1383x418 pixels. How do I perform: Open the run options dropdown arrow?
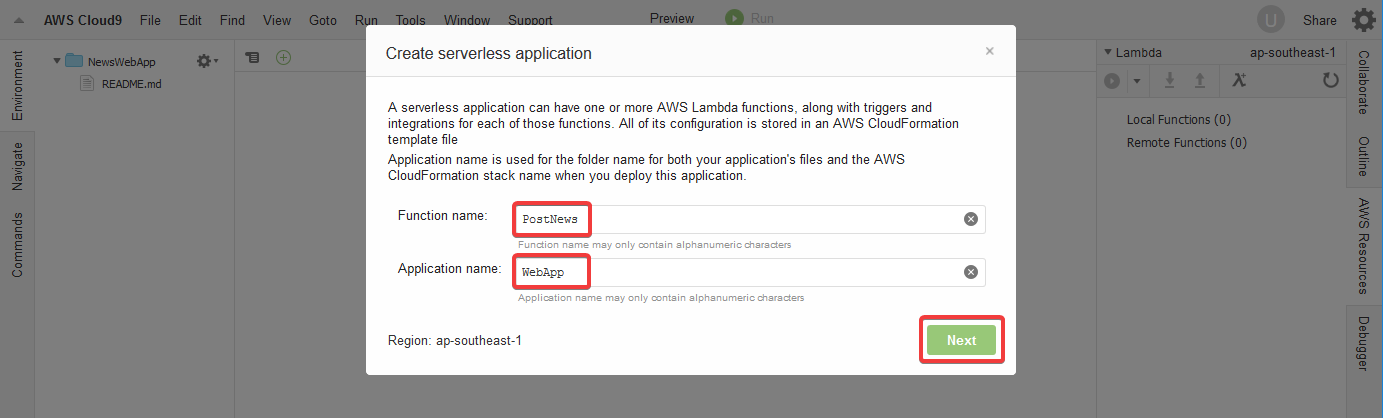coord(1136,80)
